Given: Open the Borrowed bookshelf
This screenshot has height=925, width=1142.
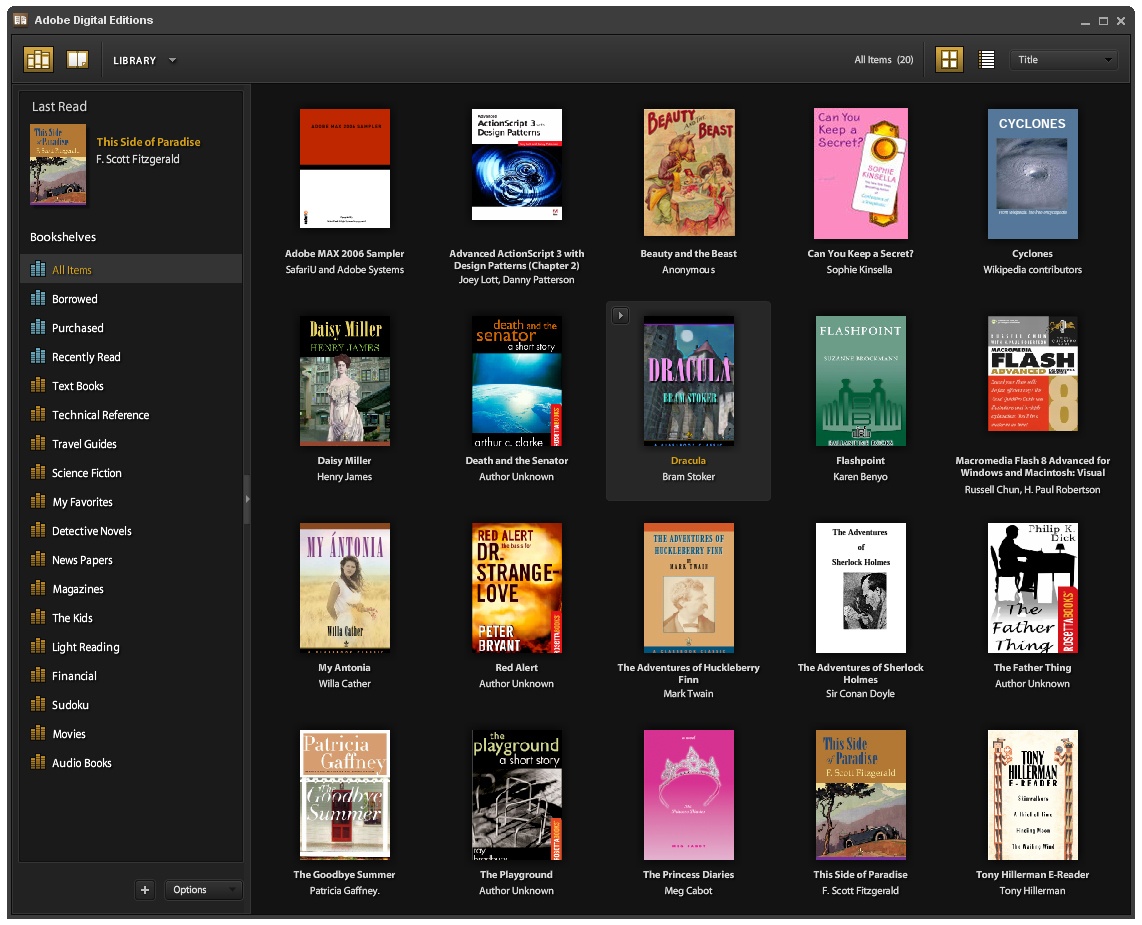Looking at the screenshot, I should pyautogui.click(x=75, y=298).
